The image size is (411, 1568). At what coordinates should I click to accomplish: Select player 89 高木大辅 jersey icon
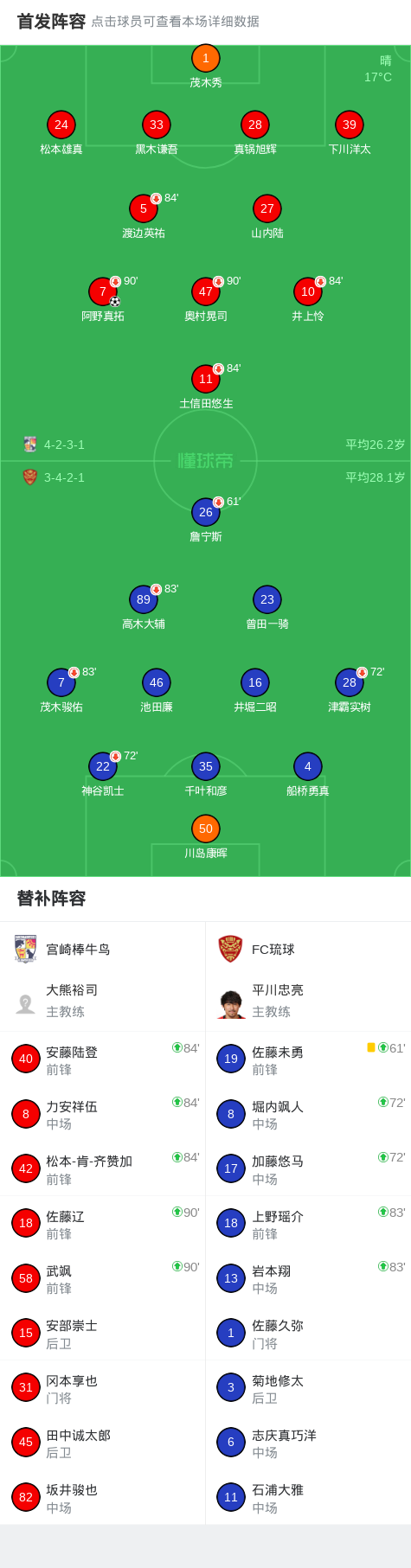pos(143,599)
